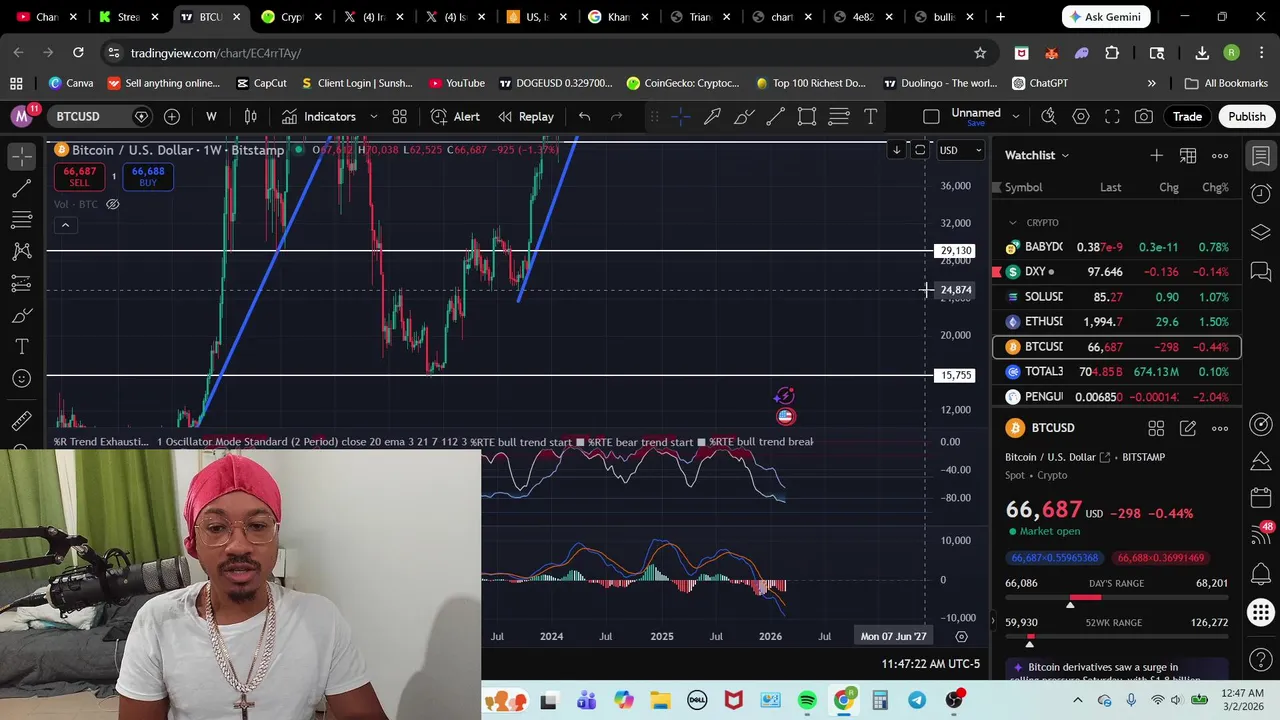This screenshot has height=720, width=1280.
Task: Select the brush drawing tool
Action: pos(21,316)
